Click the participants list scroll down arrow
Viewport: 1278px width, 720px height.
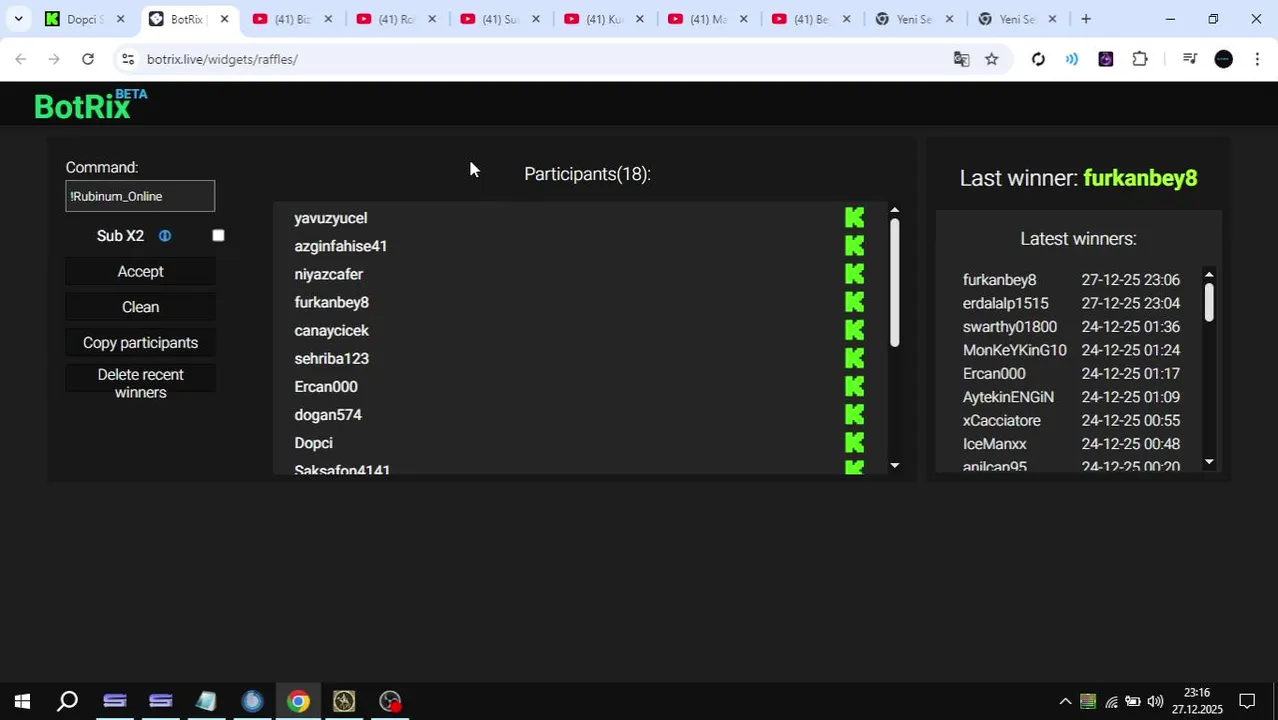point(895,466)
